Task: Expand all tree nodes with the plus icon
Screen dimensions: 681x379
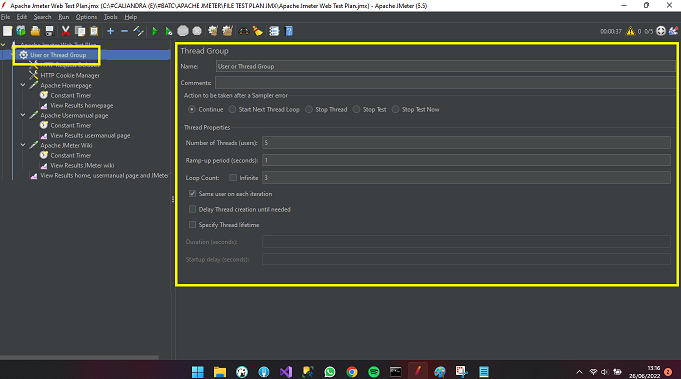Action: click(110, 31)
